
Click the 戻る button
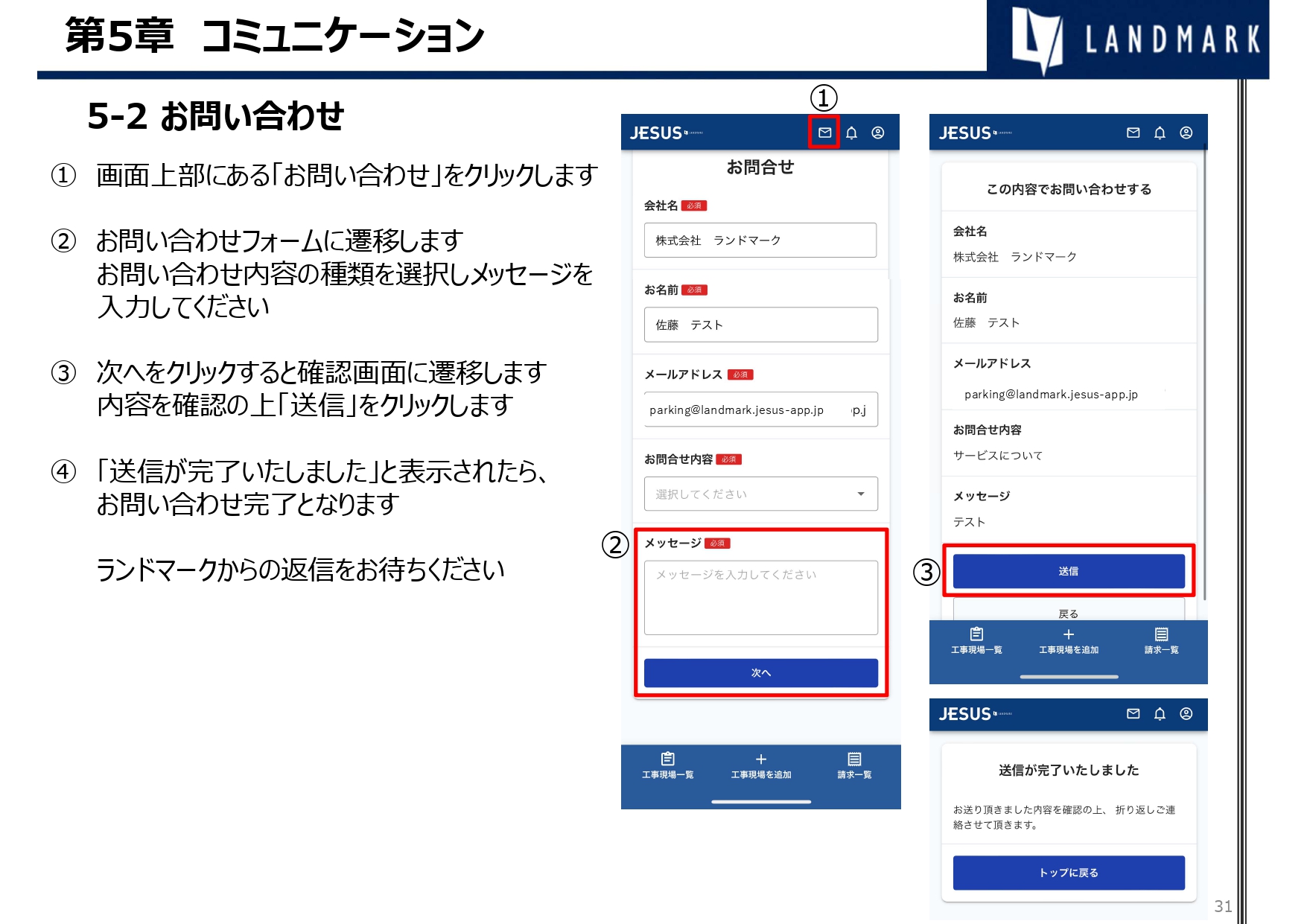click(x=1069, y=610)
